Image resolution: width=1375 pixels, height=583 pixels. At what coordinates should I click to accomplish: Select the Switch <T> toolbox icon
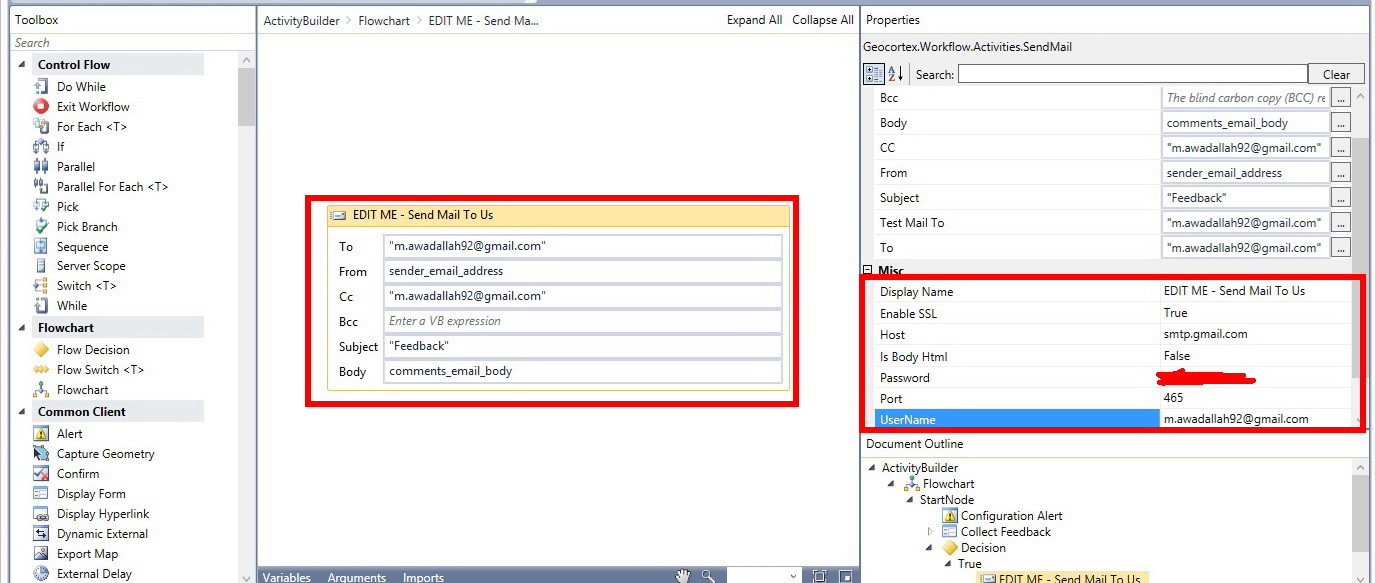[41, 286]
